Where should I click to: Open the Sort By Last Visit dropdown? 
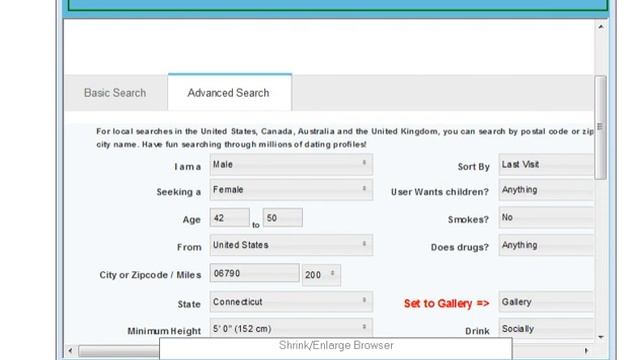(x=546, y=164)
